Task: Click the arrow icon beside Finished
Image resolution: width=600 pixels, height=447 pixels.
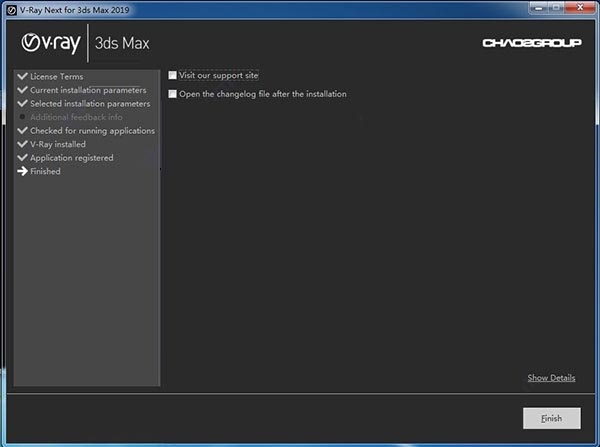Action: [23, 171]
